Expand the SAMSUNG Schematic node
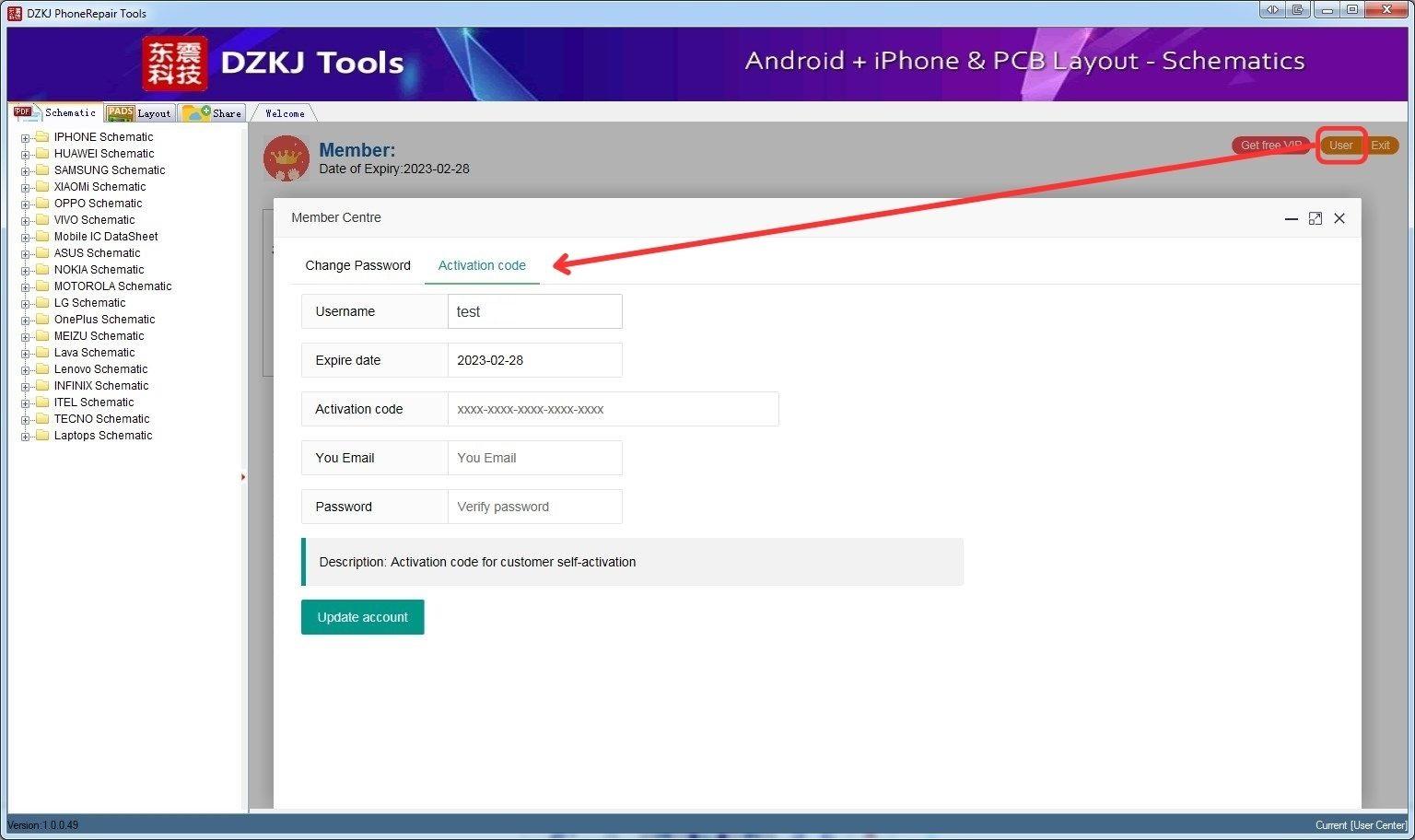Screen dimensions: 1415x840 (x=26, y=171)
